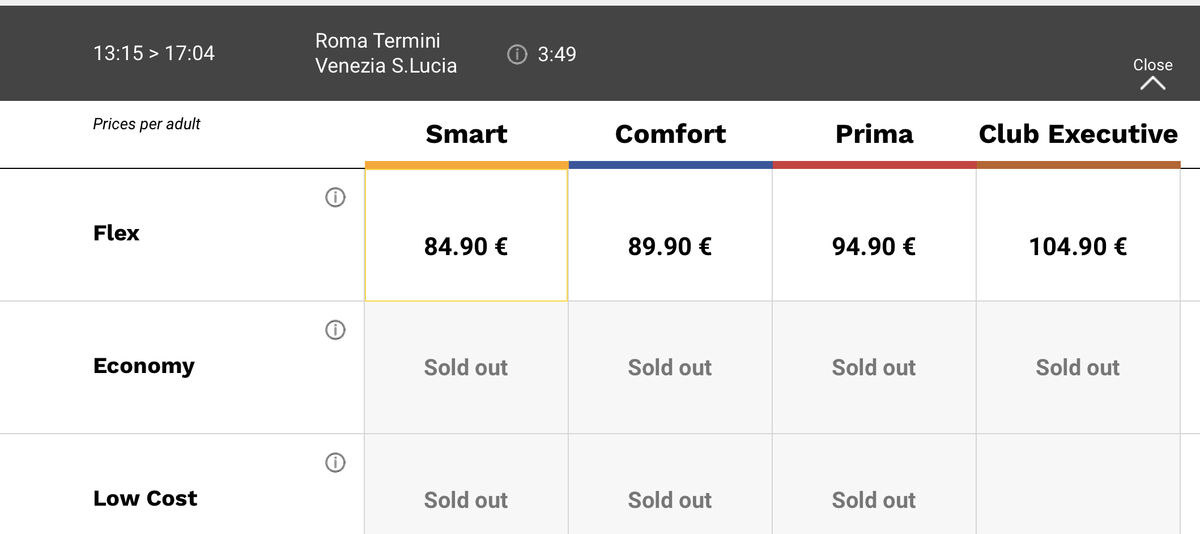Click the info icon beside journey duration 3:49
This screenshot has height=534, width=1200.
point(517,54)
